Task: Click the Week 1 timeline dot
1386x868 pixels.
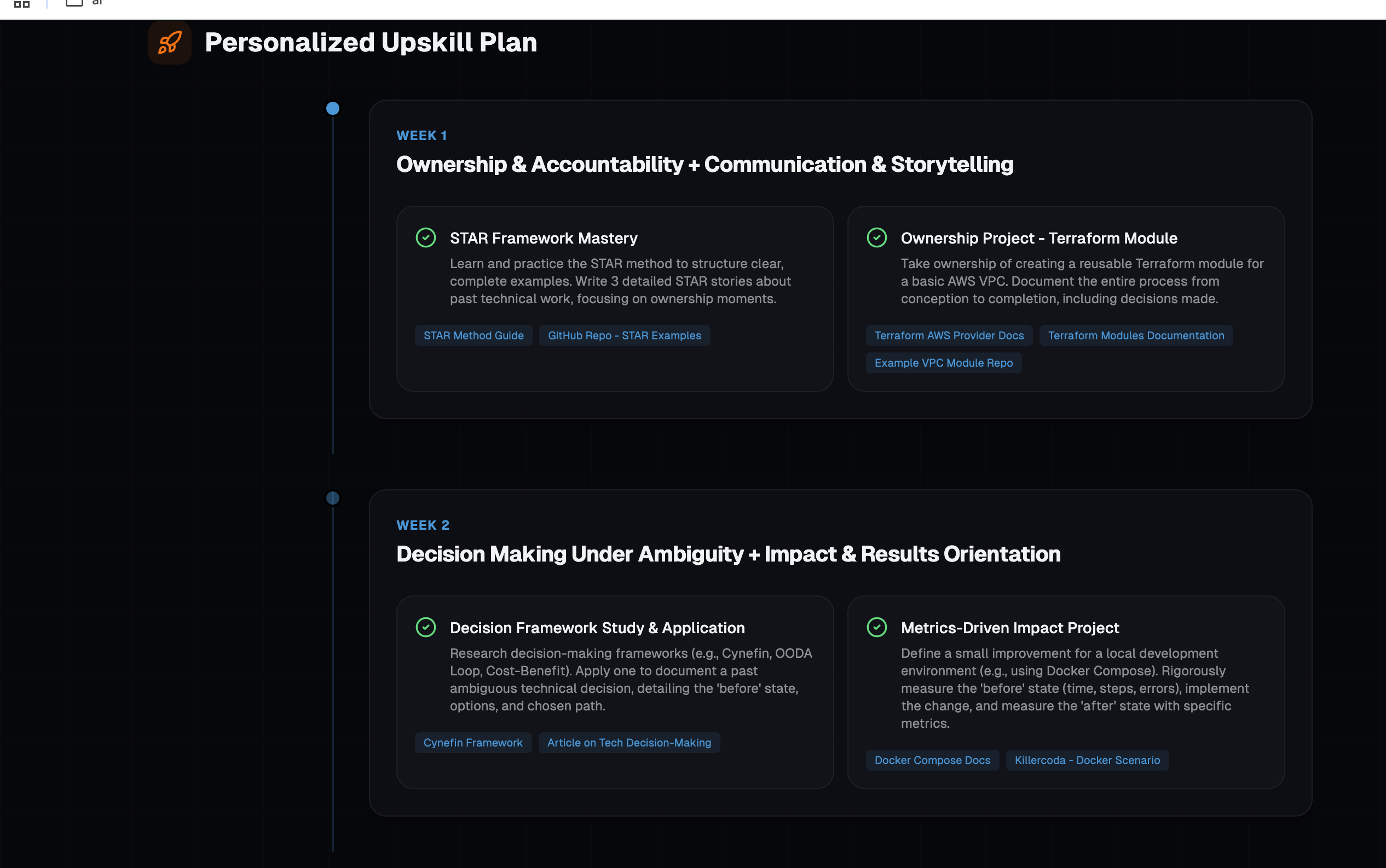Action: pyautogui.click(x=332, y=108)
